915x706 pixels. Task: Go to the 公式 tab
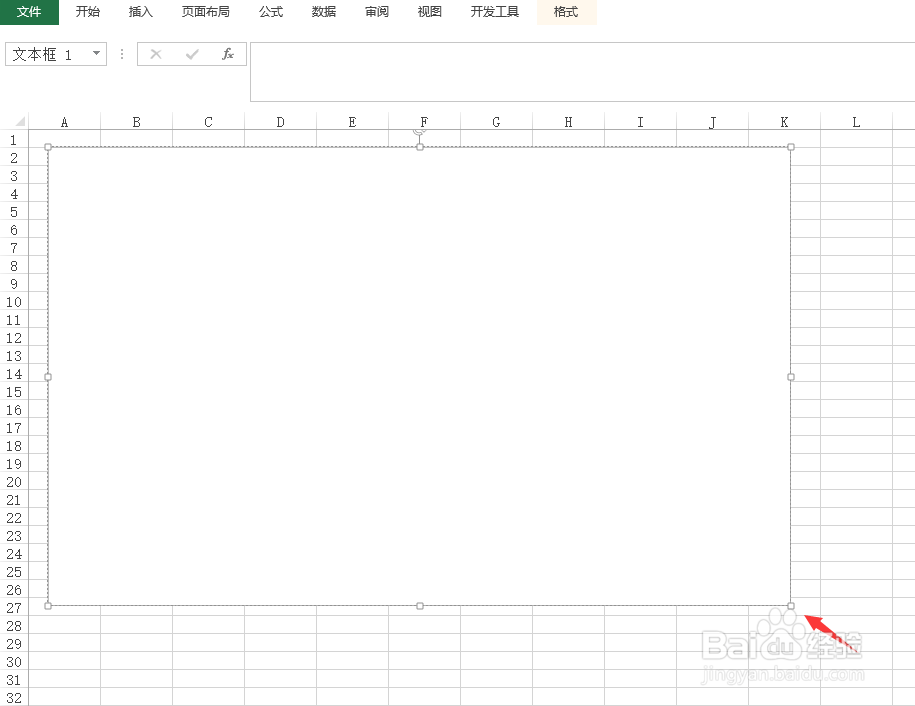(x=271, y=12)
